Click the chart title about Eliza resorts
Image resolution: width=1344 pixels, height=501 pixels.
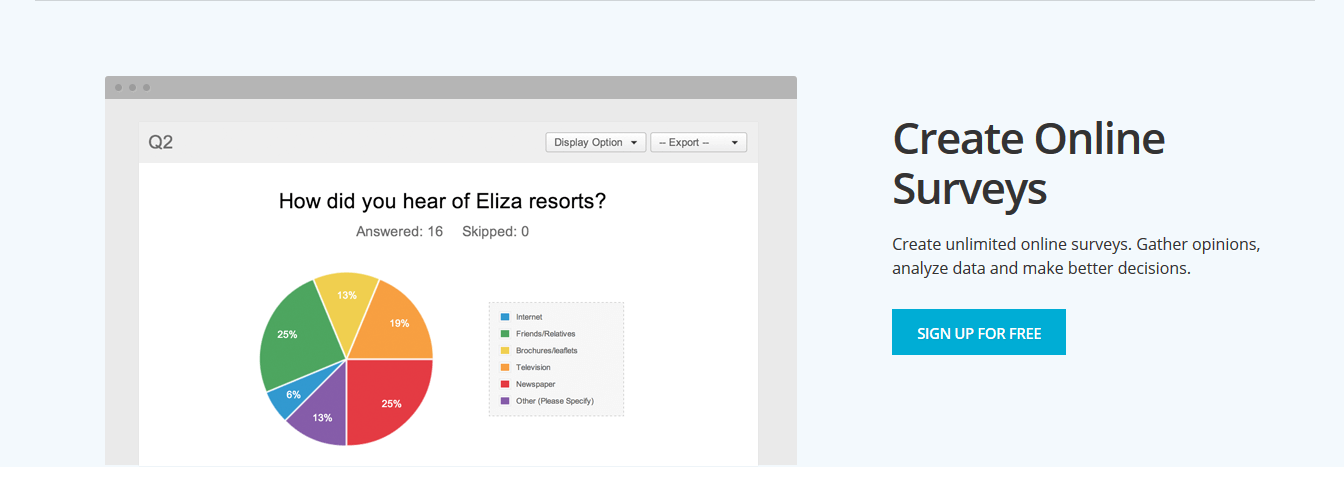[442, 201]
